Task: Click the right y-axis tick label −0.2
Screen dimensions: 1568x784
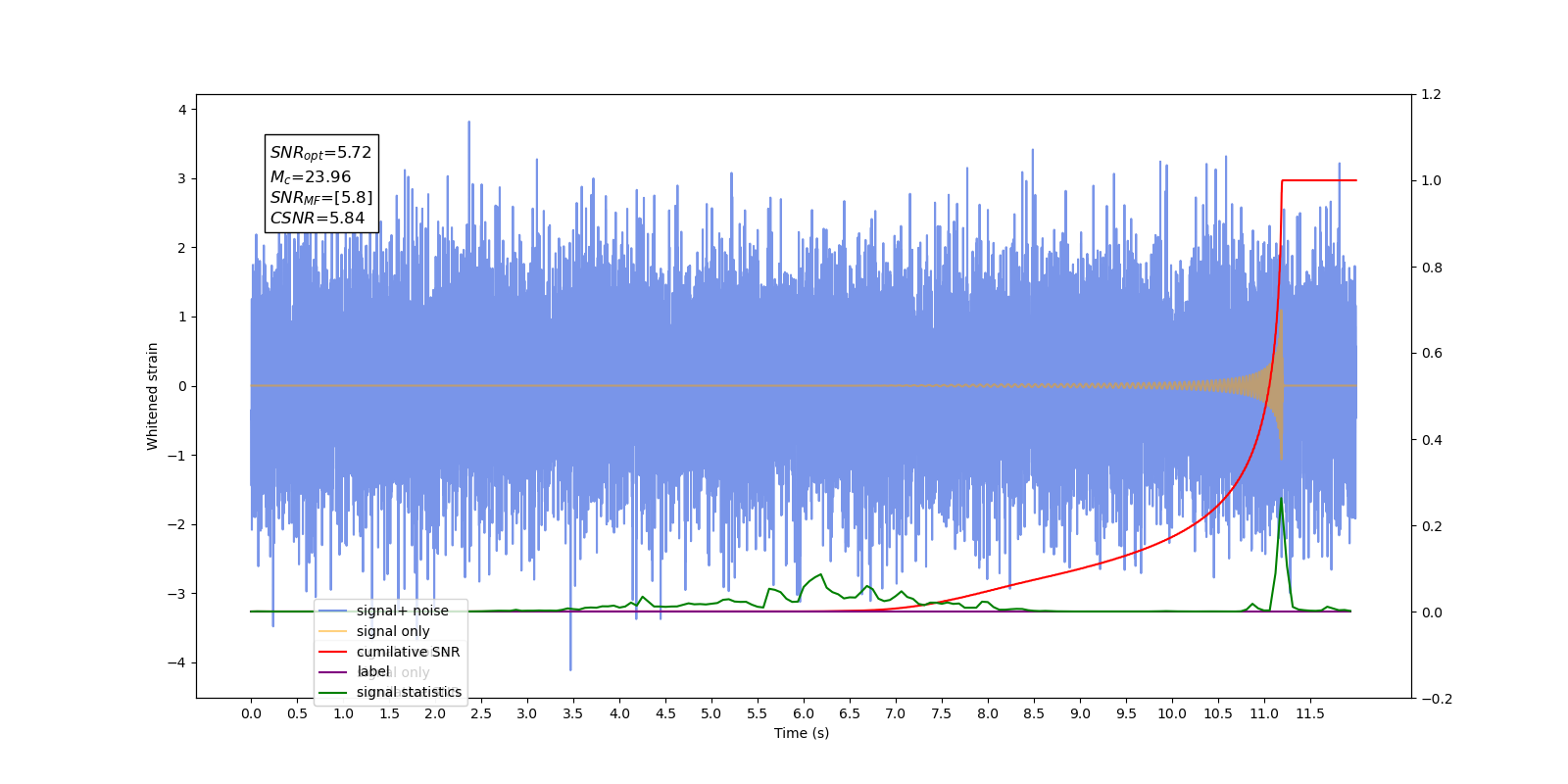Action: pyautogui.click(x=1437, y=698)
